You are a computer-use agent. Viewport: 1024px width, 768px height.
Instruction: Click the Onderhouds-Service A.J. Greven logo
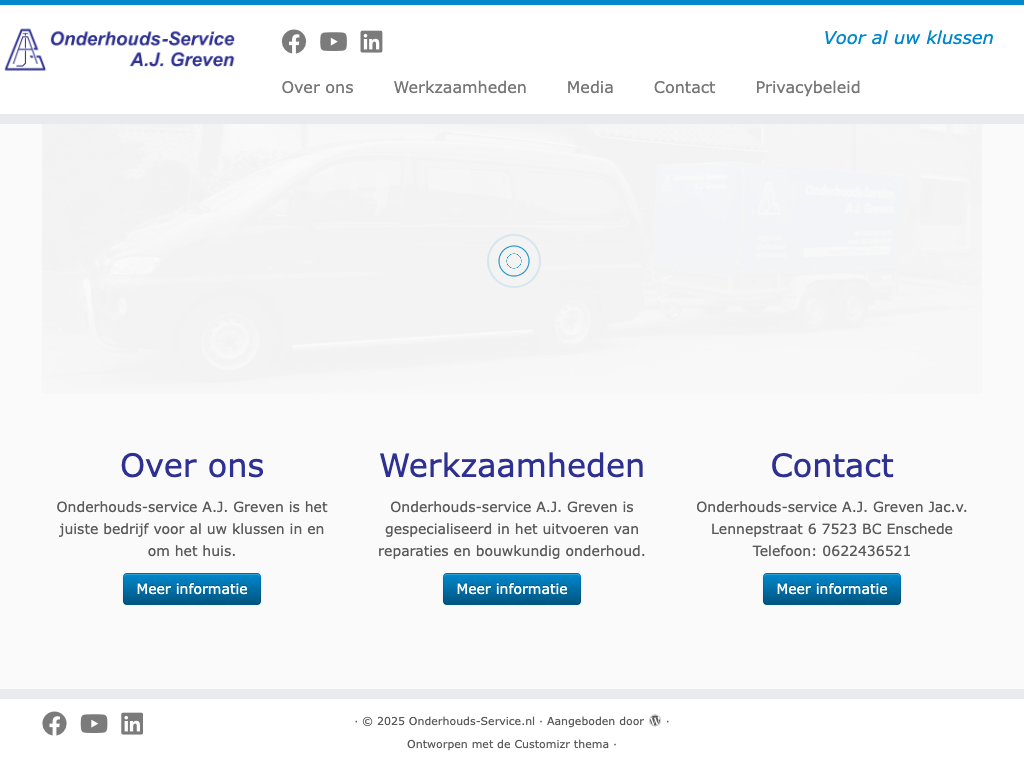tap(120, 49)
